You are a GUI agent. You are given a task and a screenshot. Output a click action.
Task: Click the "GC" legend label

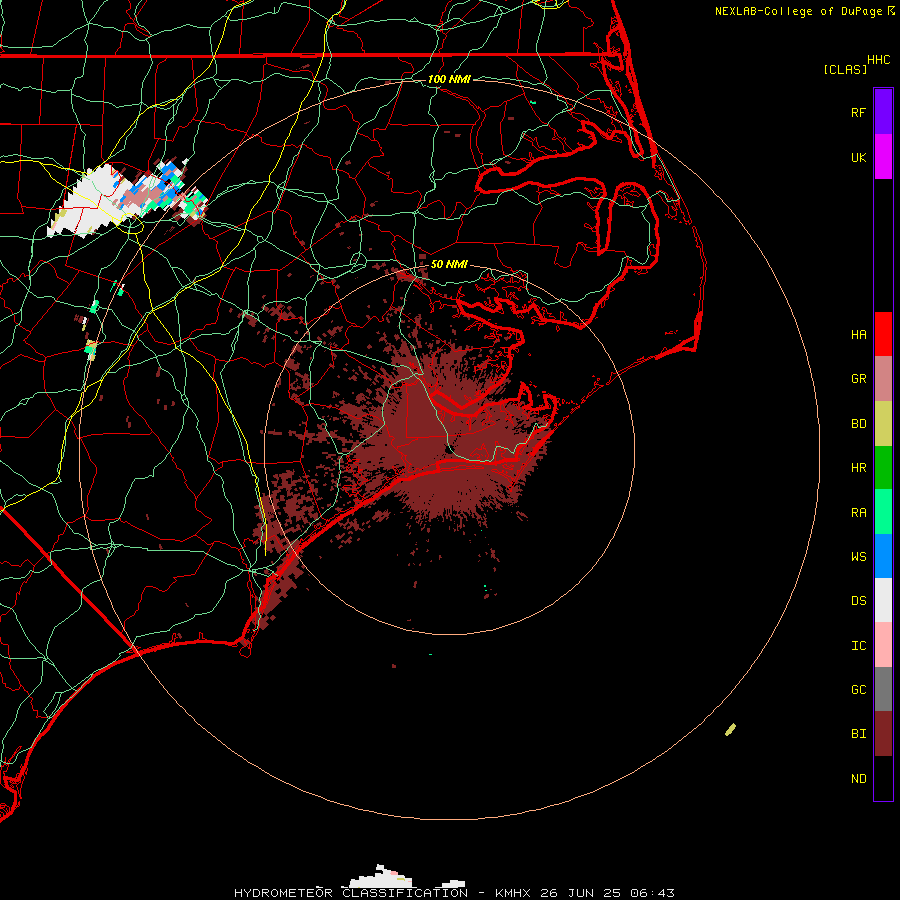(x=858, y=690)
